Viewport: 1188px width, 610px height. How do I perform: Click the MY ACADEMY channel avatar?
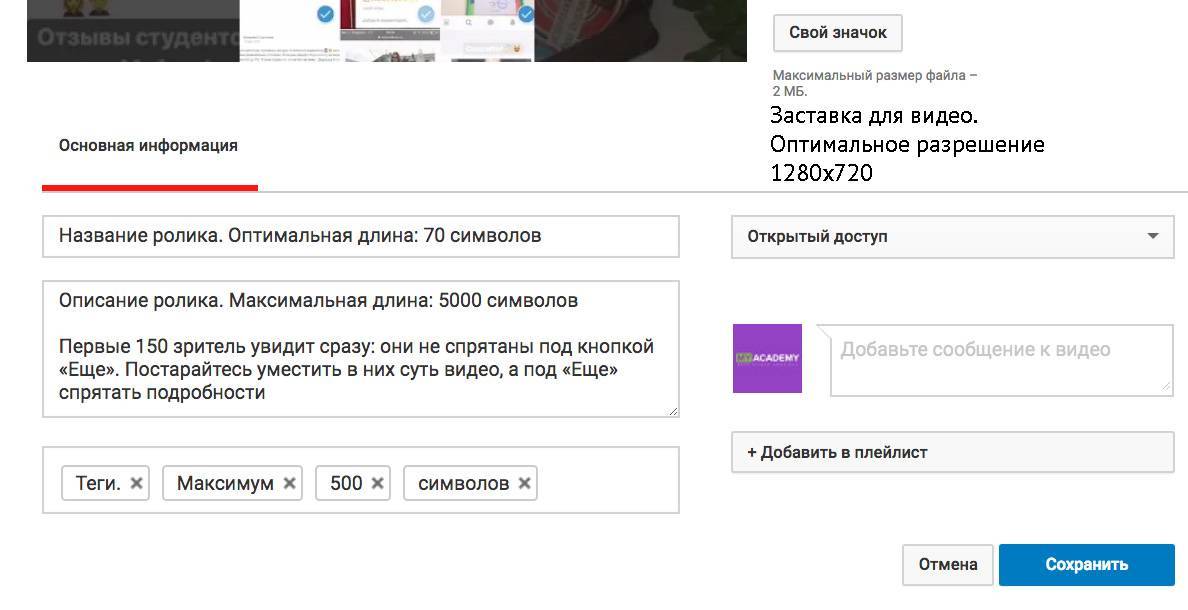[x=767, y=358]
